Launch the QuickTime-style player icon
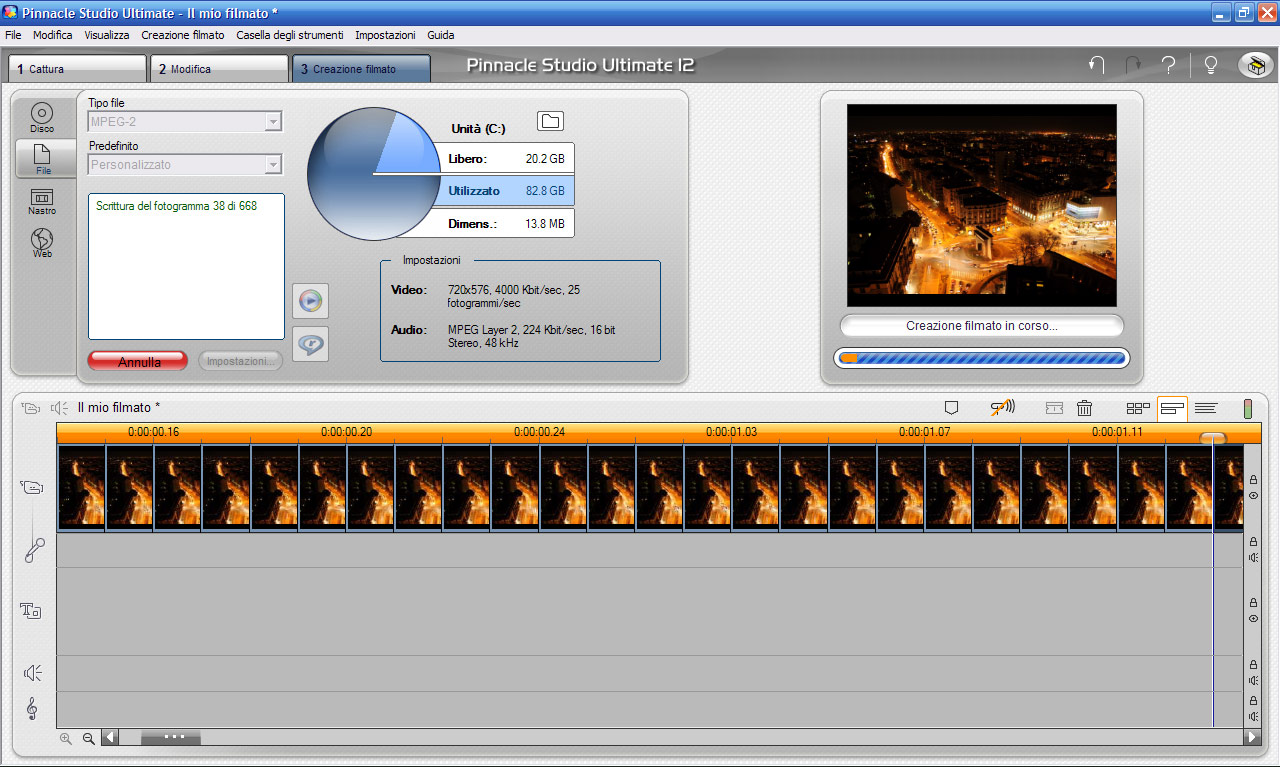 coord(311,344)
